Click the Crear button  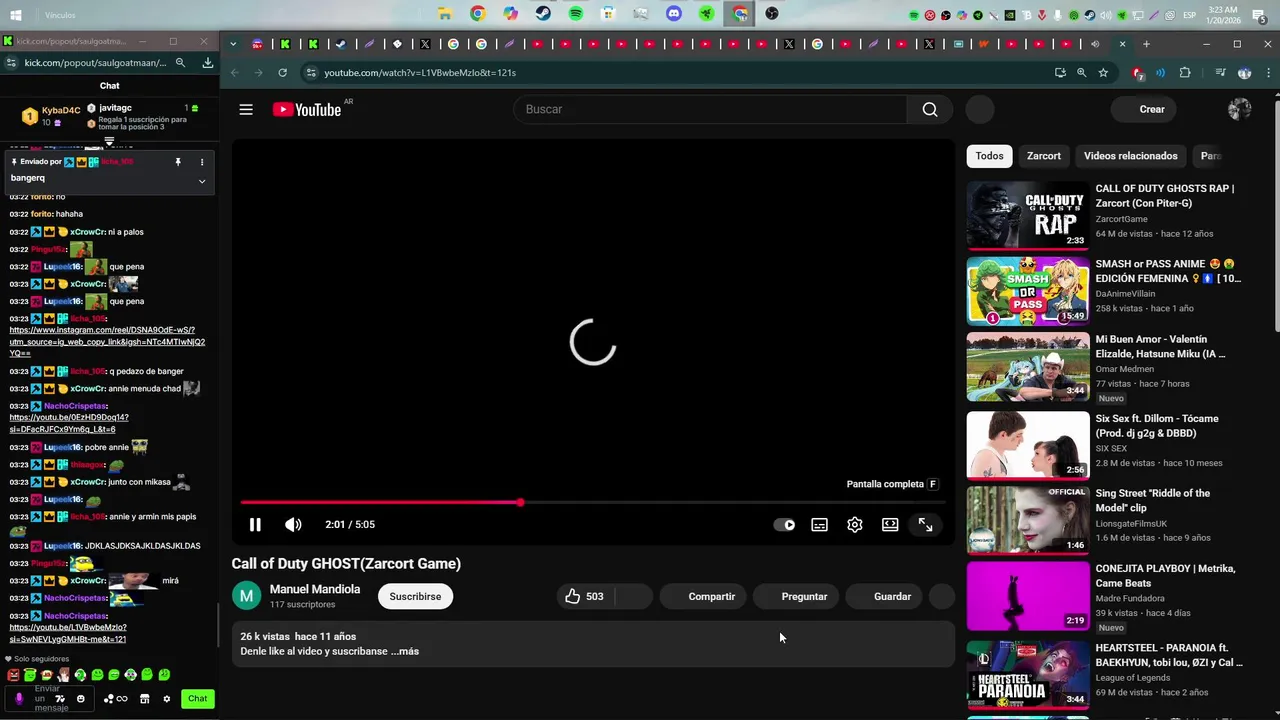pos(1143,109)
